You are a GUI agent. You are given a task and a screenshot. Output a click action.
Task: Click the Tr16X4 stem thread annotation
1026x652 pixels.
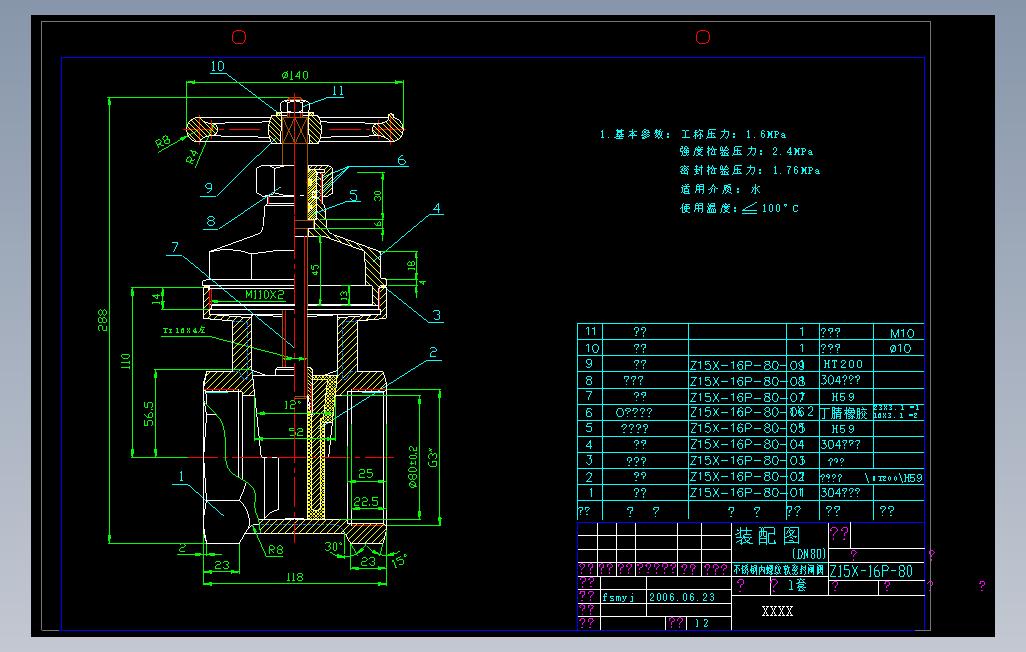click(x=183, y=331)
